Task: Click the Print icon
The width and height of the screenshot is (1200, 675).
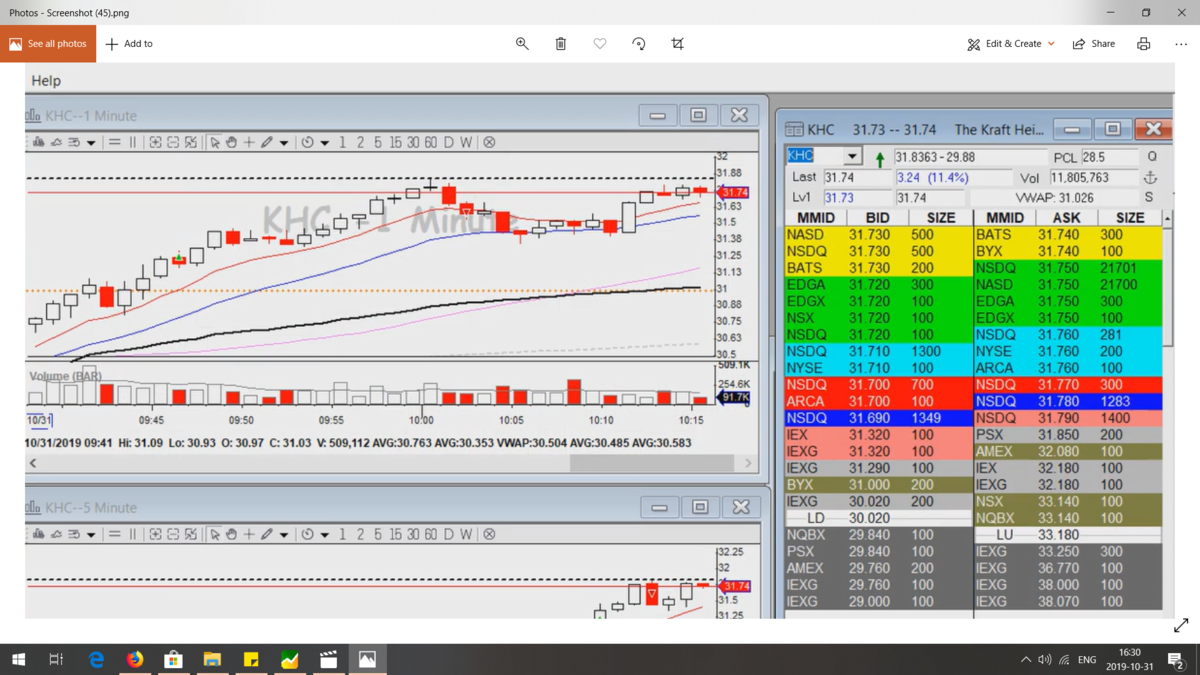Action: [x=1143, y=44]
